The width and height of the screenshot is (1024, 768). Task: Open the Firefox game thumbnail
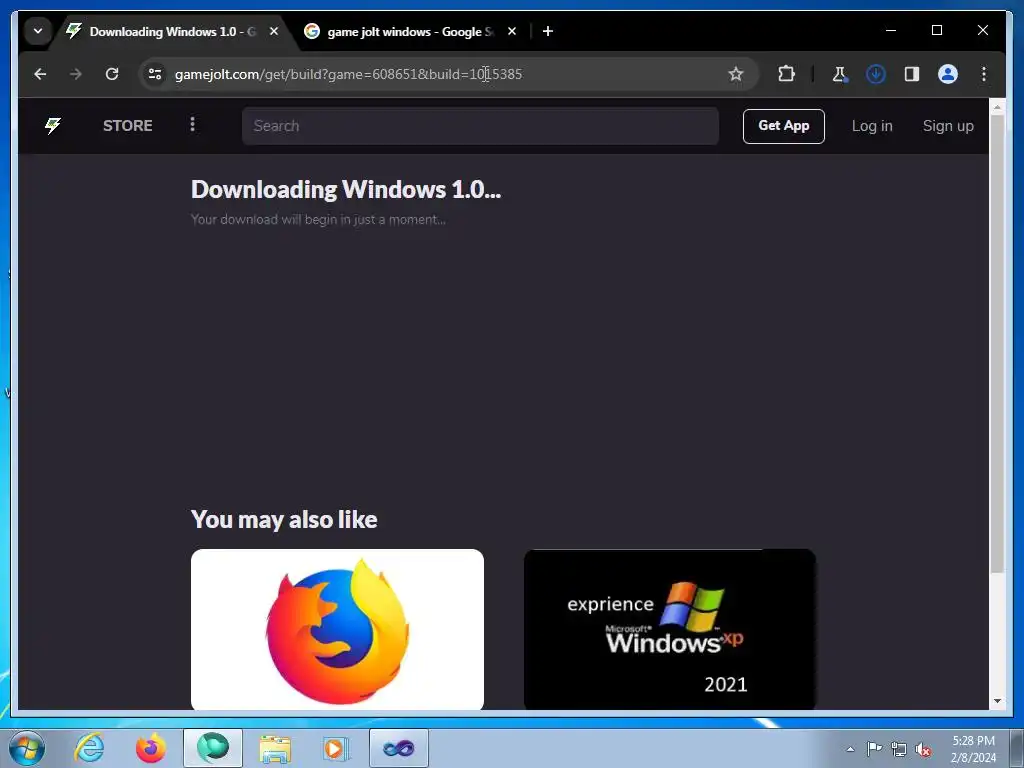pos(337,629)
